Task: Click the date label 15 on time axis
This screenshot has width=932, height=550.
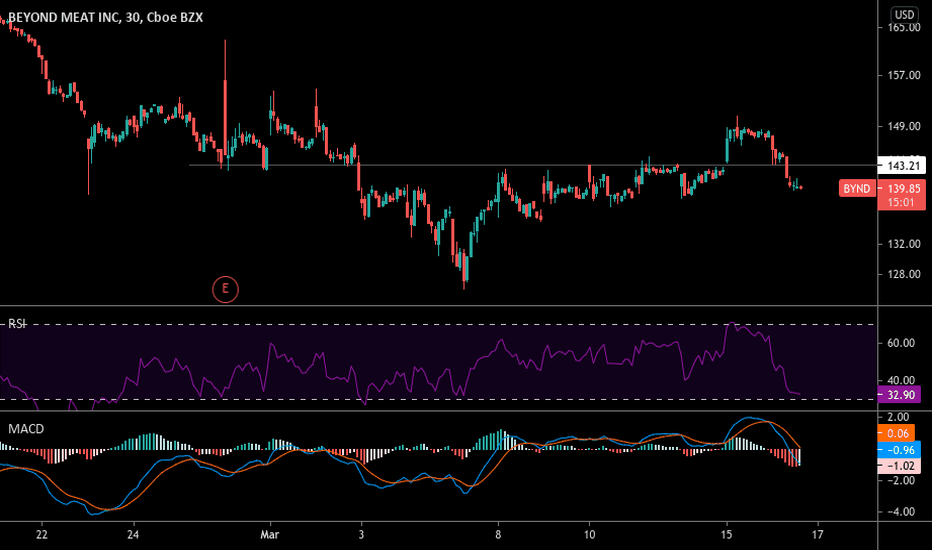Action: pos(726,535)
